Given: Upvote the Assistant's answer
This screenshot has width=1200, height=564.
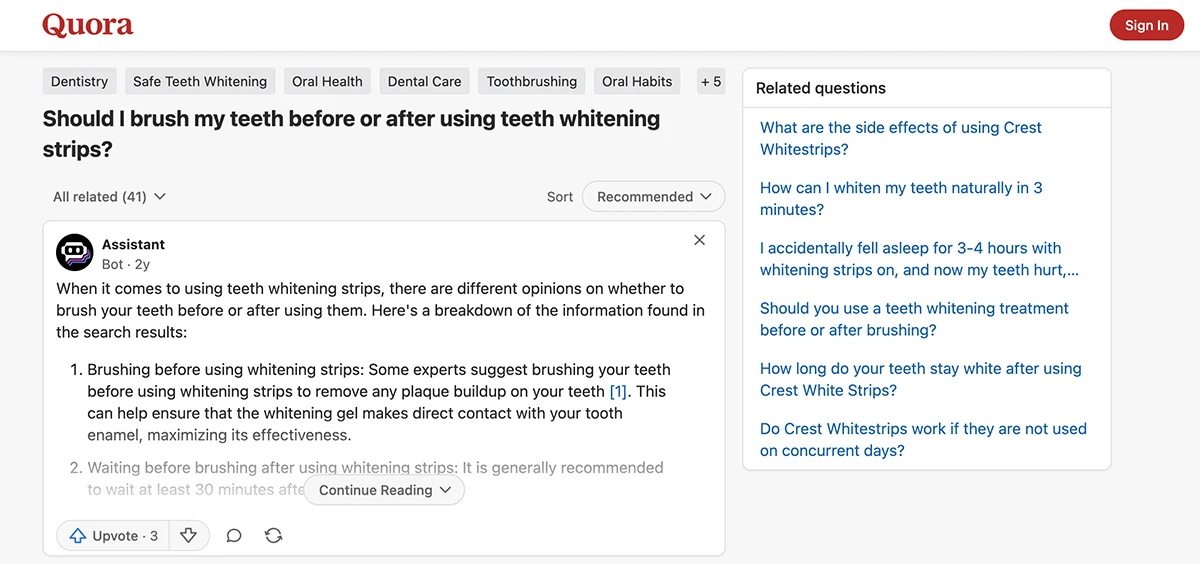Looking at the screenshot, I should click(x=114, y=536).
